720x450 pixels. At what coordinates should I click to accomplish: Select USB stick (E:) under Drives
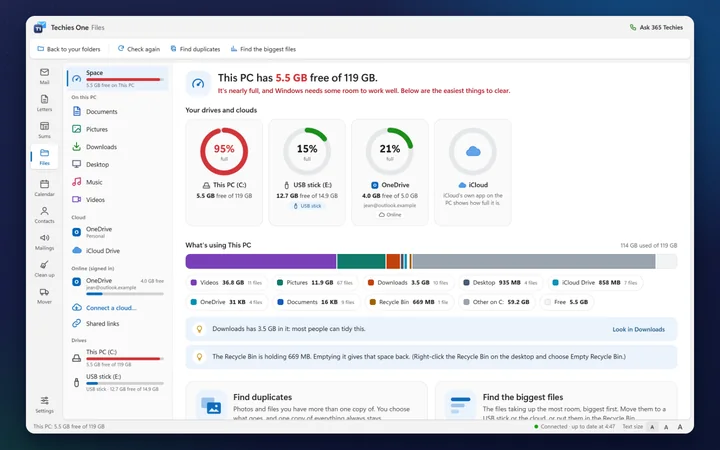pyautogui.click(x=118, y=382)
